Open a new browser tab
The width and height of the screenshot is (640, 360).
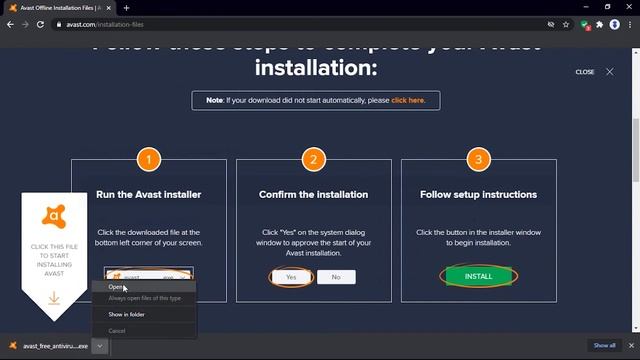[x=126, y=8]
